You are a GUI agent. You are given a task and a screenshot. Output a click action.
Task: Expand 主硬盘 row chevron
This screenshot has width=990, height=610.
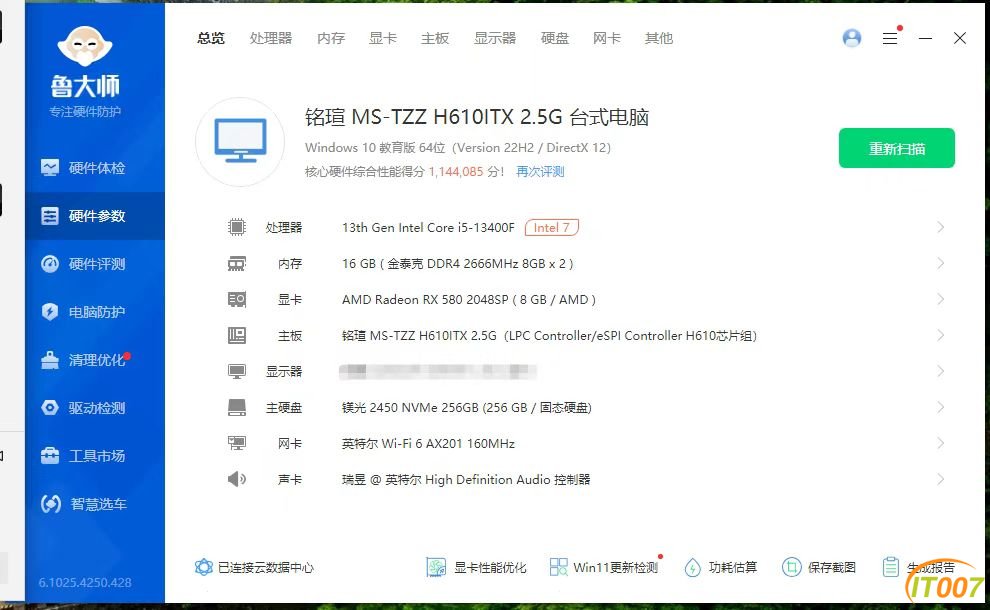[941, 407]
